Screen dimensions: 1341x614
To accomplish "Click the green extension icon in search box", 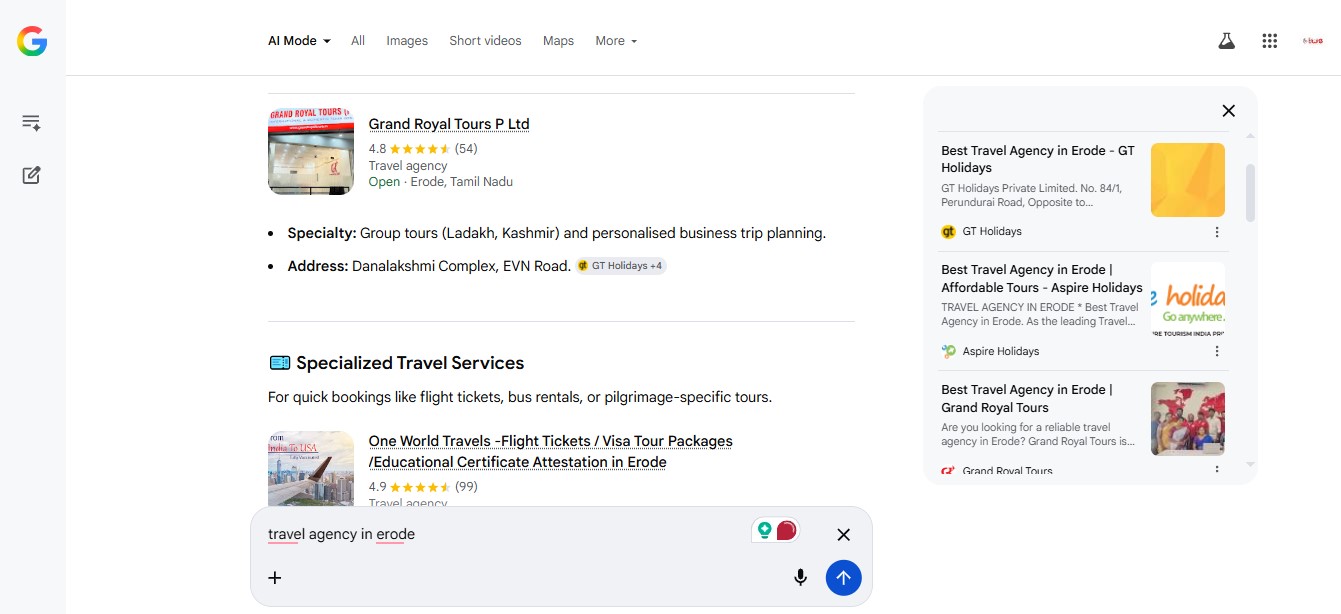I will [x=765, y=530].
